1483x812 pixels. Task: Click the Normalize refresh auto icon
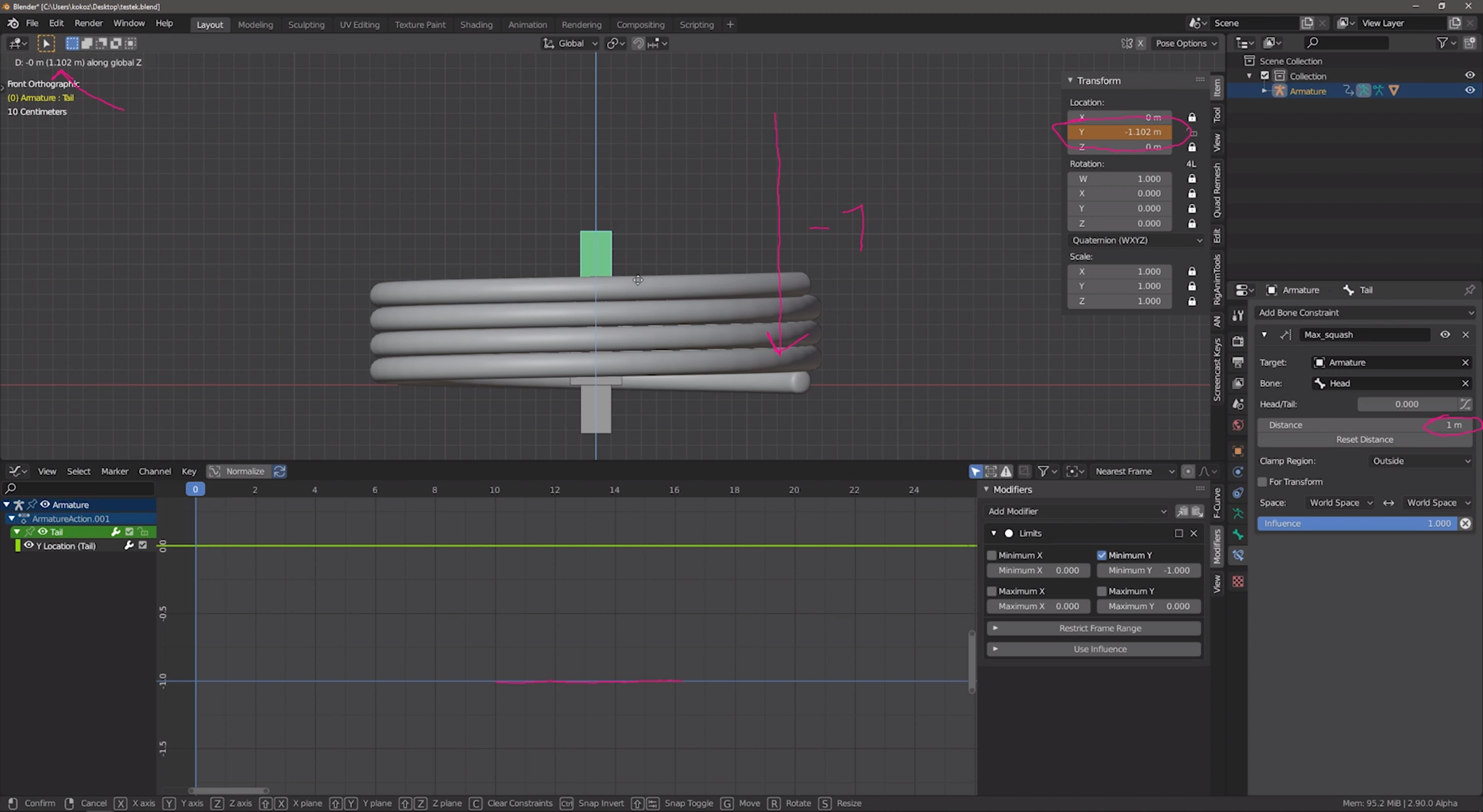pyautogui.click(x=279, y=471)
